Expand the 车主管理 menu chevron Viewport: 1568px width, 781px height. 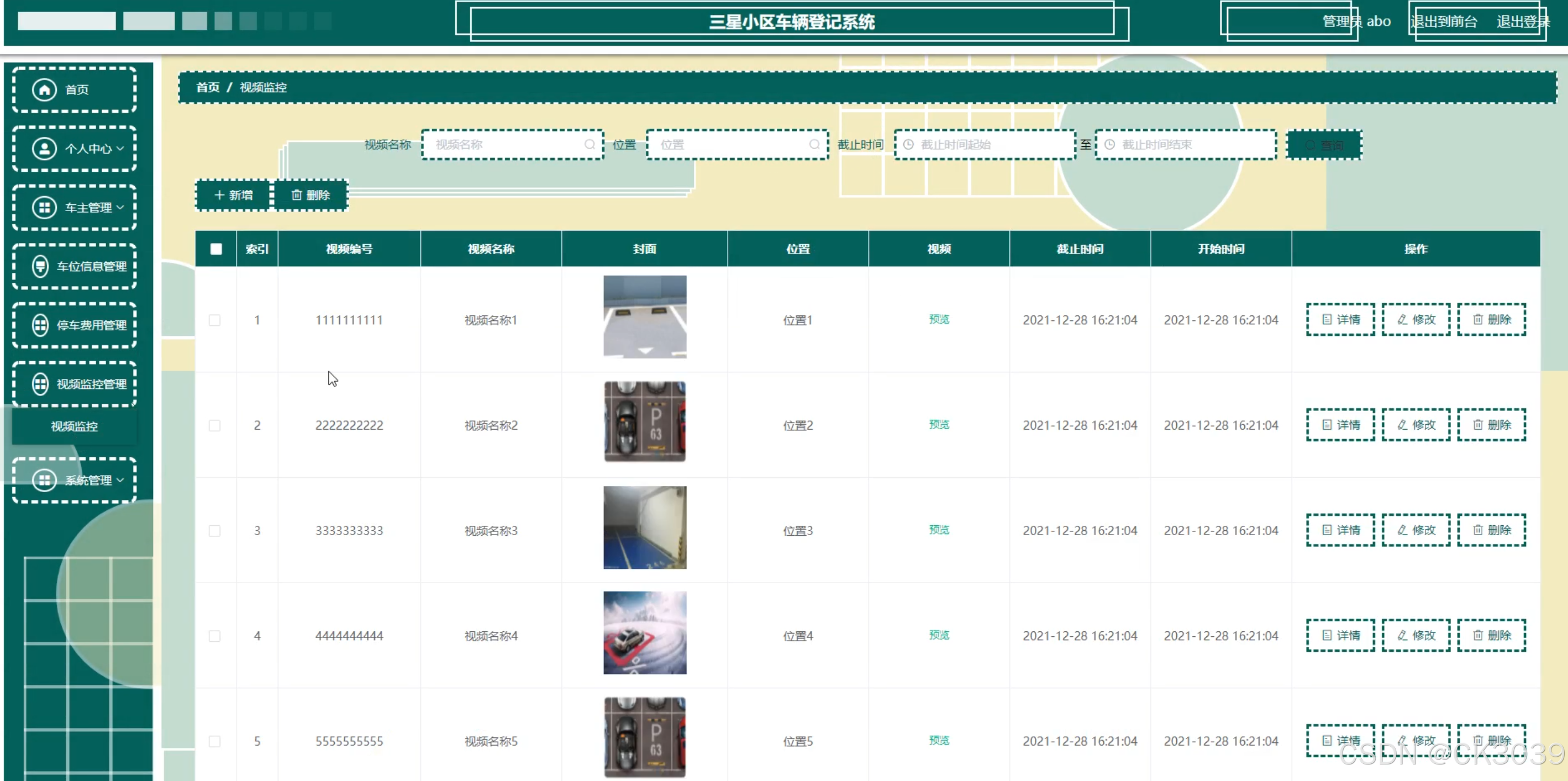120,208
